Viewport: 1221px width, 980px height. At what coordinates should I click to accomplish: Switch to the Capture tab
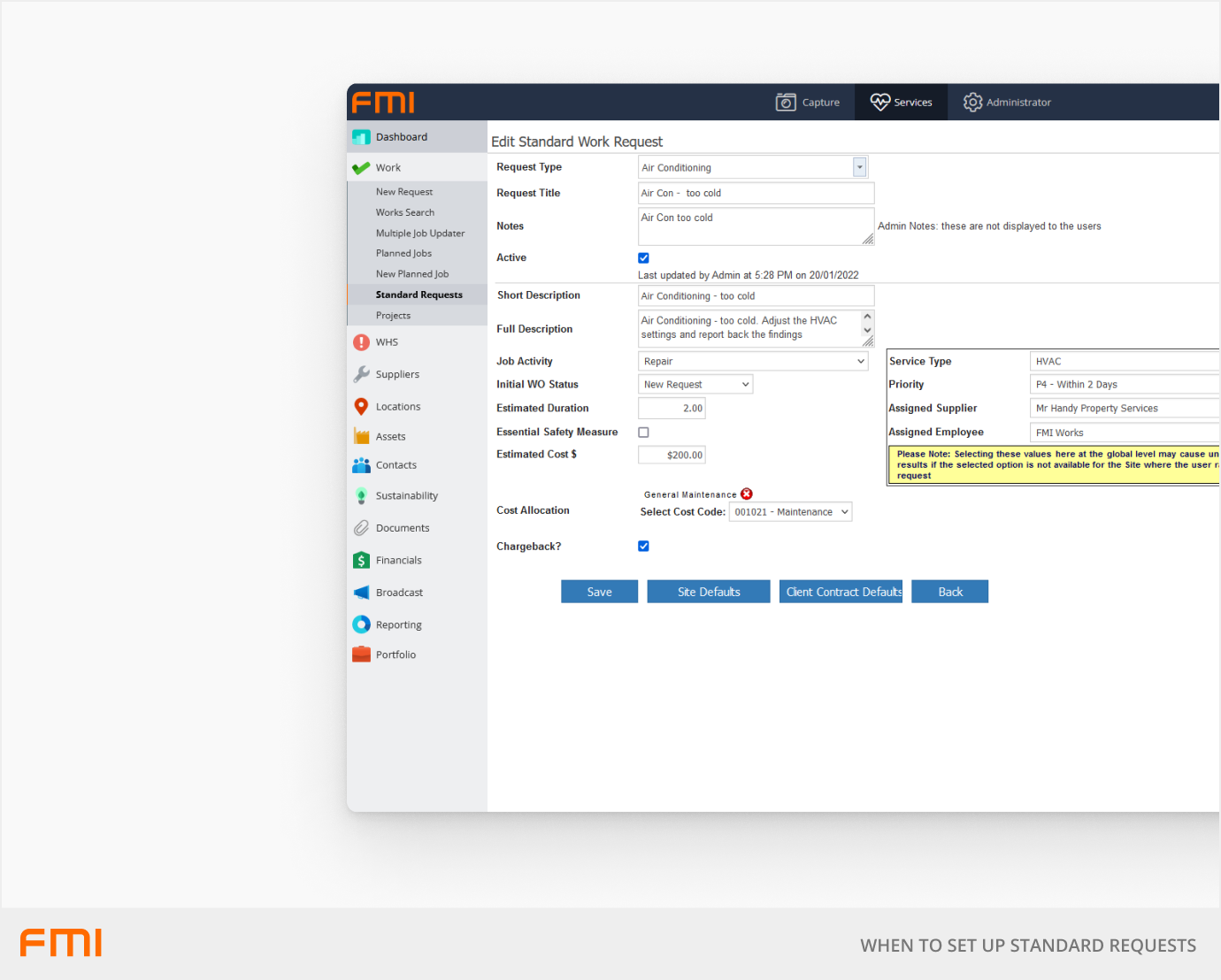coord(808,103)
